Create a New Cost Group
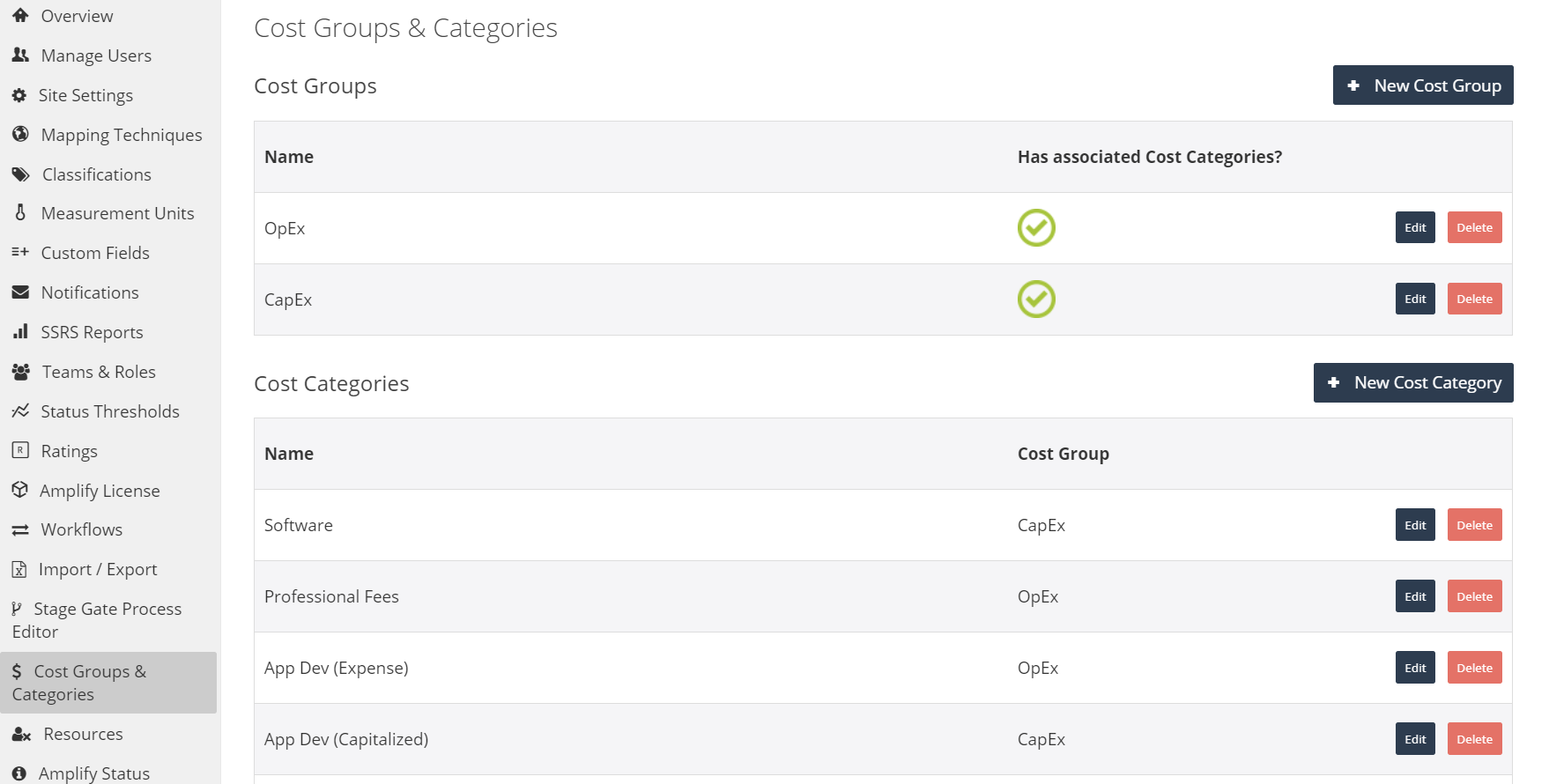 (x=1422, y=85)
